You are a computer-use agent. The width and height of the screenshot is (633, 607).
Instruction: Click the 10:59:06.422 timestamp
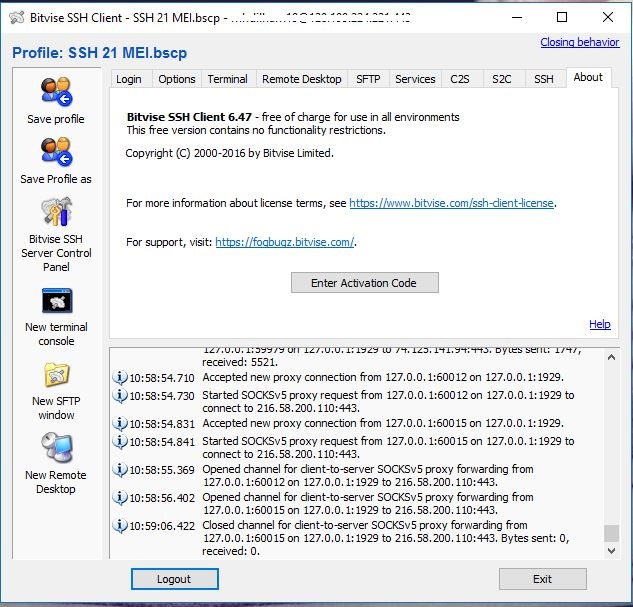click(162, 526)
